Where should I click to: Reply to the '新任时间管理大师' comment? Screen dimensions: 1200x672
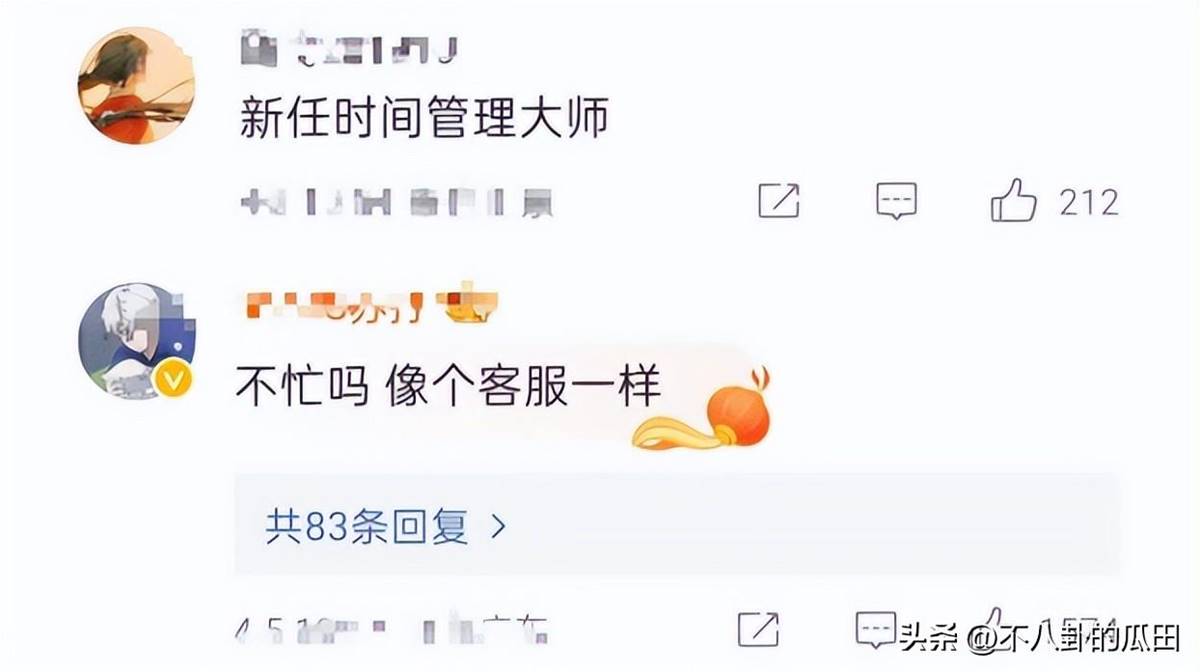point(896,202)
